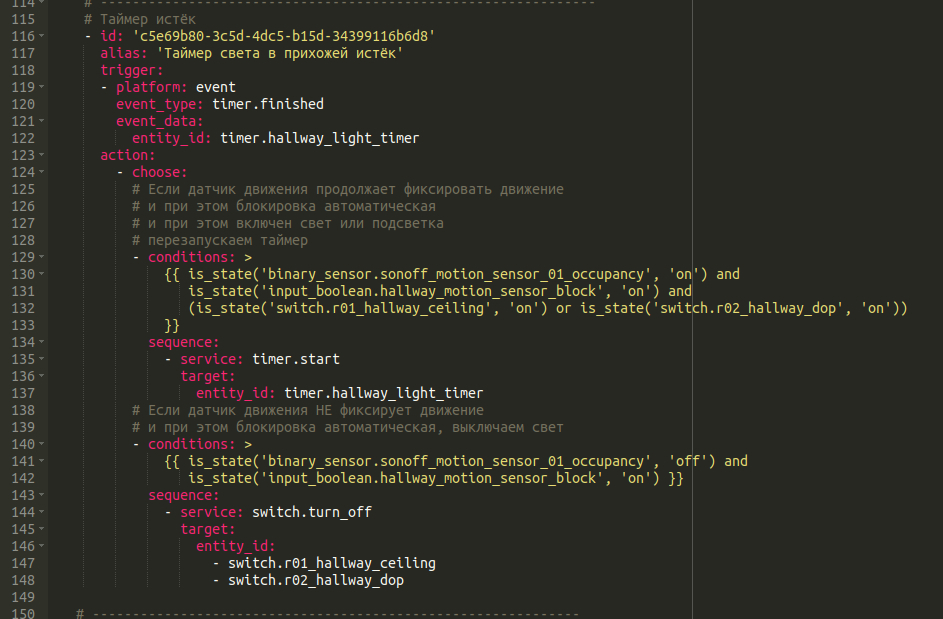The width and height of the screenshot is (943, 619).
Task: Click line number 122 in the gutter
Action: click(20, 138)
